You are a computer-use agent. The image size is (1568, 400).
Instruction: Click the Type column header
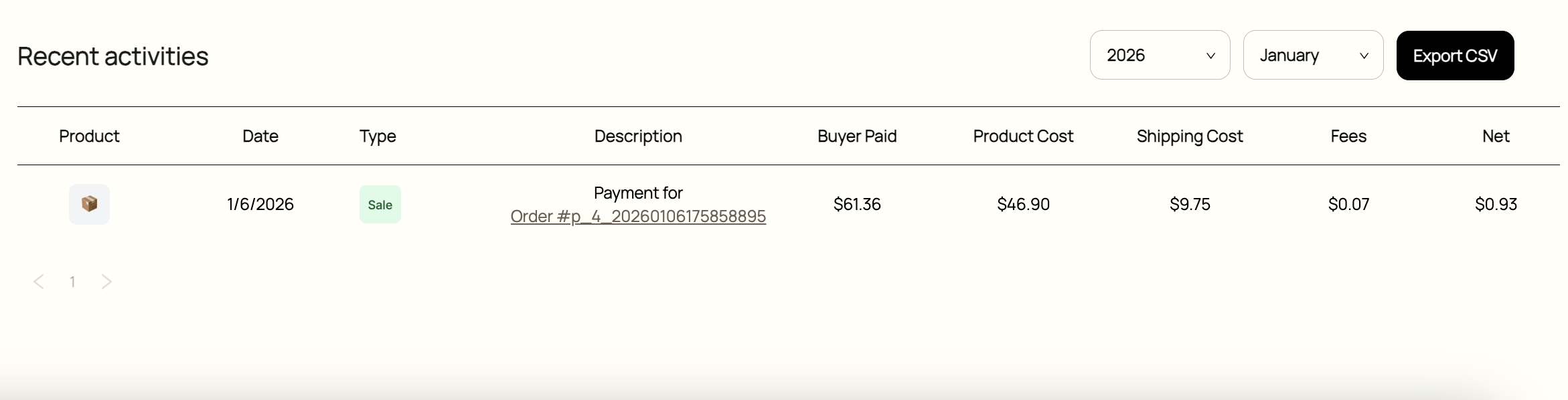coord(378,136)
